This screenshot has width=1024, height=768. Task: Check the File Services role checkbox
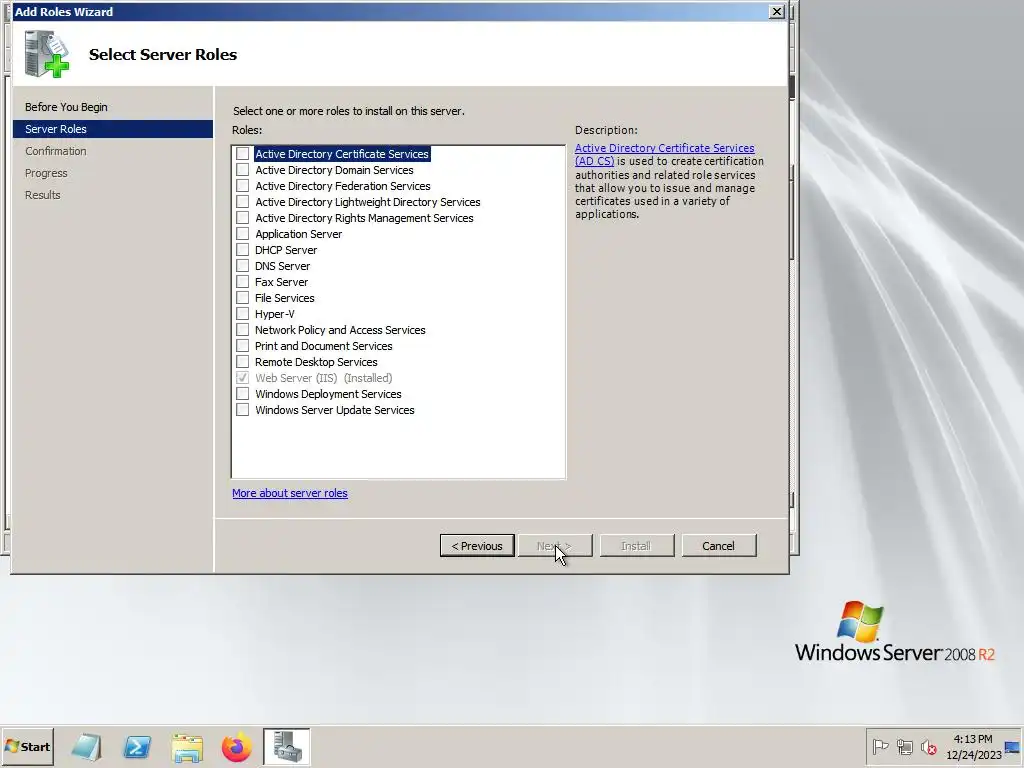pos(242,298)
